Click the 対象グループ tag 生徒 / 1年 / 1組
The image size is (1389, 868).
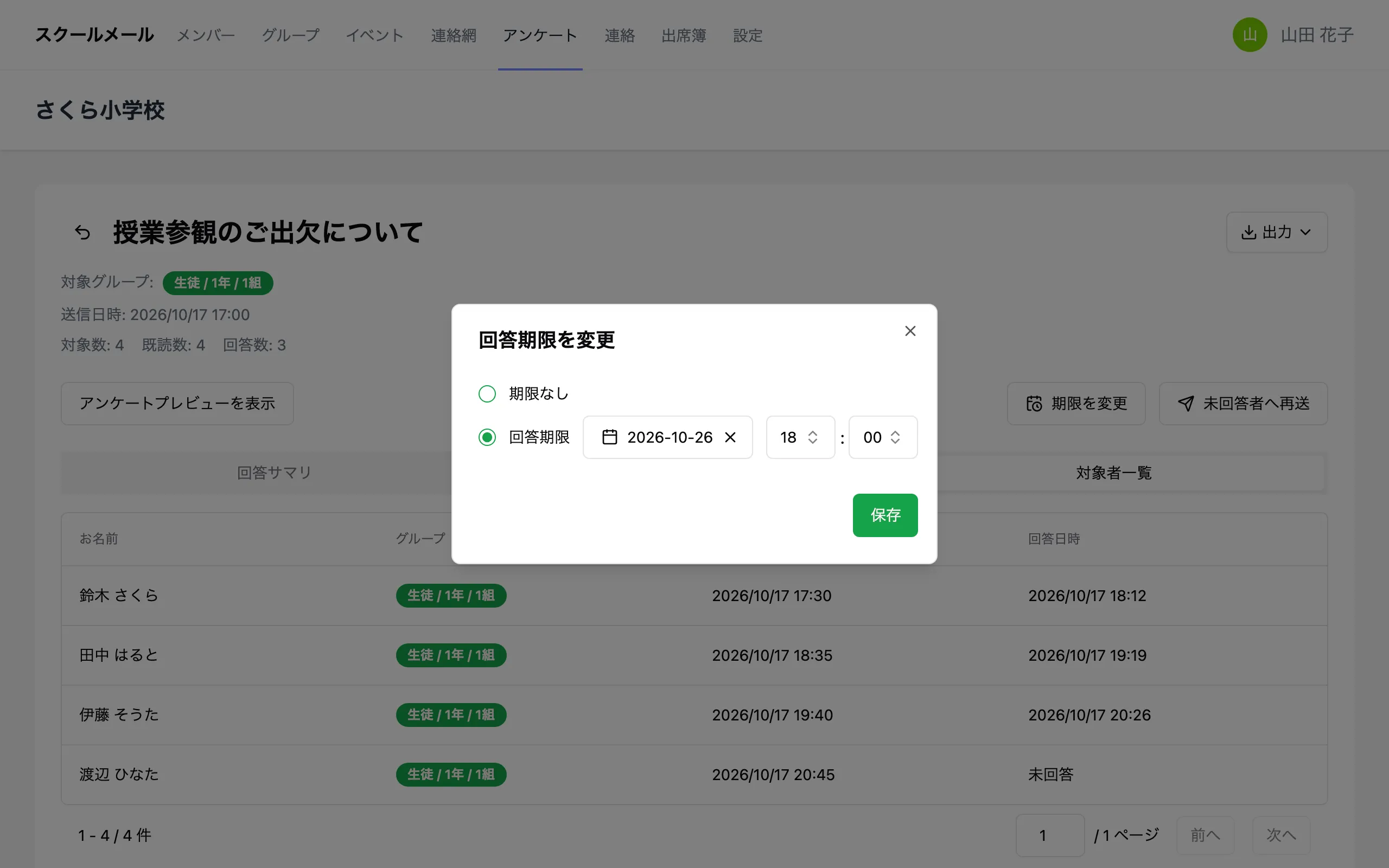pyautogui.click(x=218, y=283)
